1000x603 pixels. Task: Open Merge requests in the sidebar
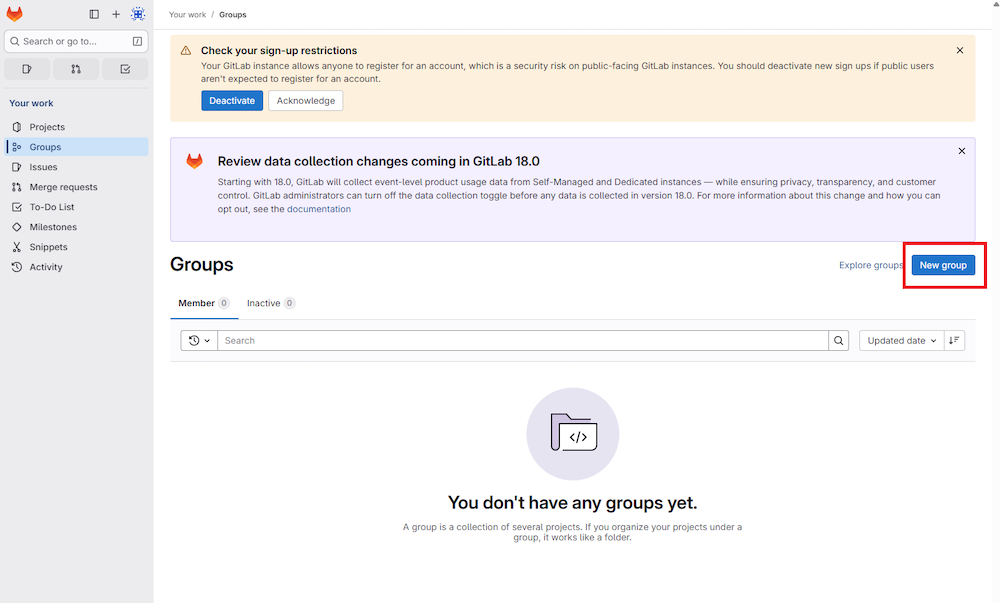pos(77,187)
